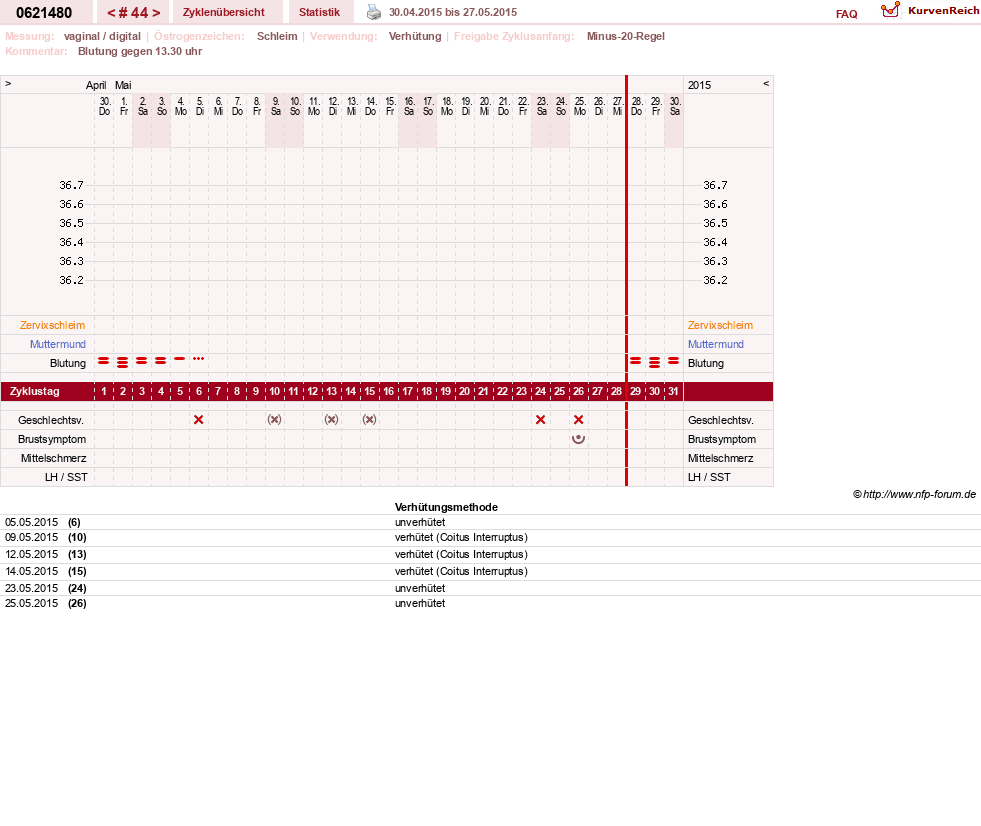The image size is (981, 826).
Task: Click the left LH / SST row label
Action: click(x=66, y=477)
